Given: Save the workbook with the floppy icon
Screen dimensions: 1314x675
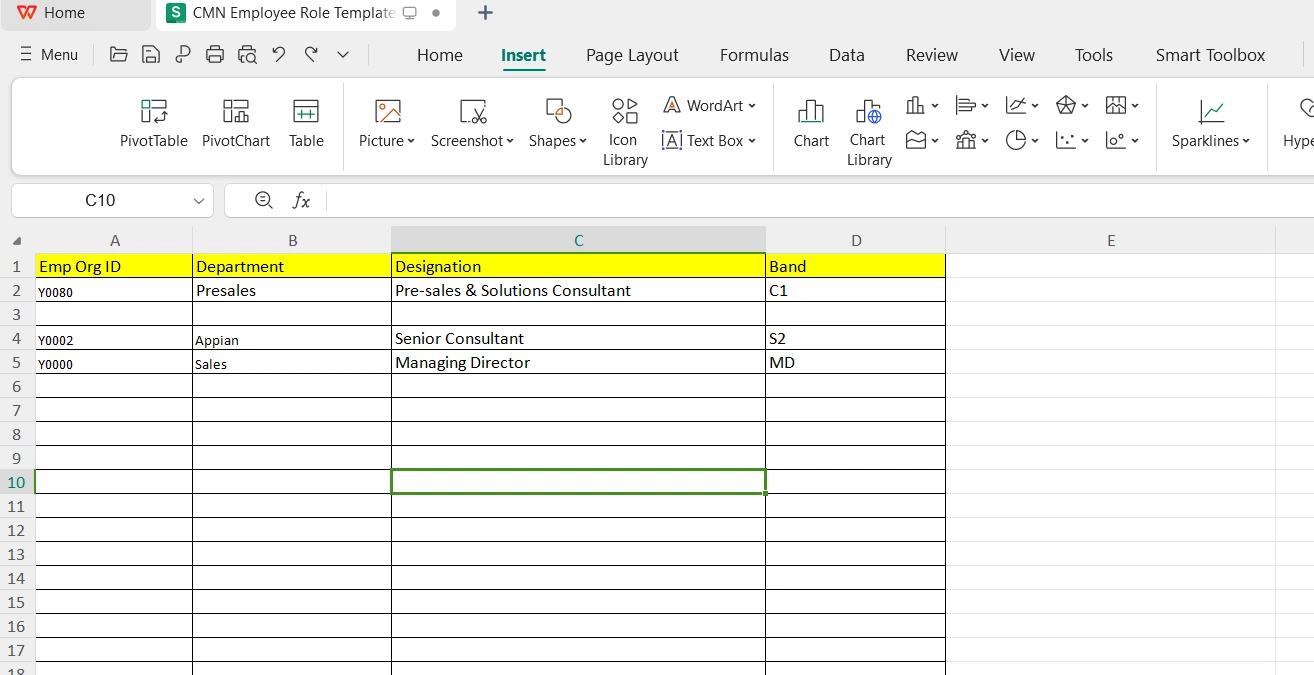Looking at the screenshot, I should 151,55.
